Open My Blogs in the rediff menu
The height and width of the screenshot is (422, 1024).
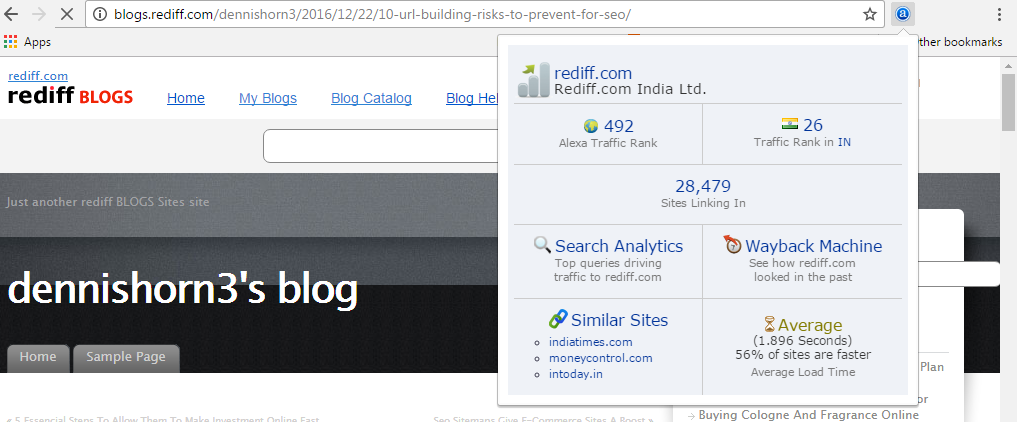pos(268,98)
